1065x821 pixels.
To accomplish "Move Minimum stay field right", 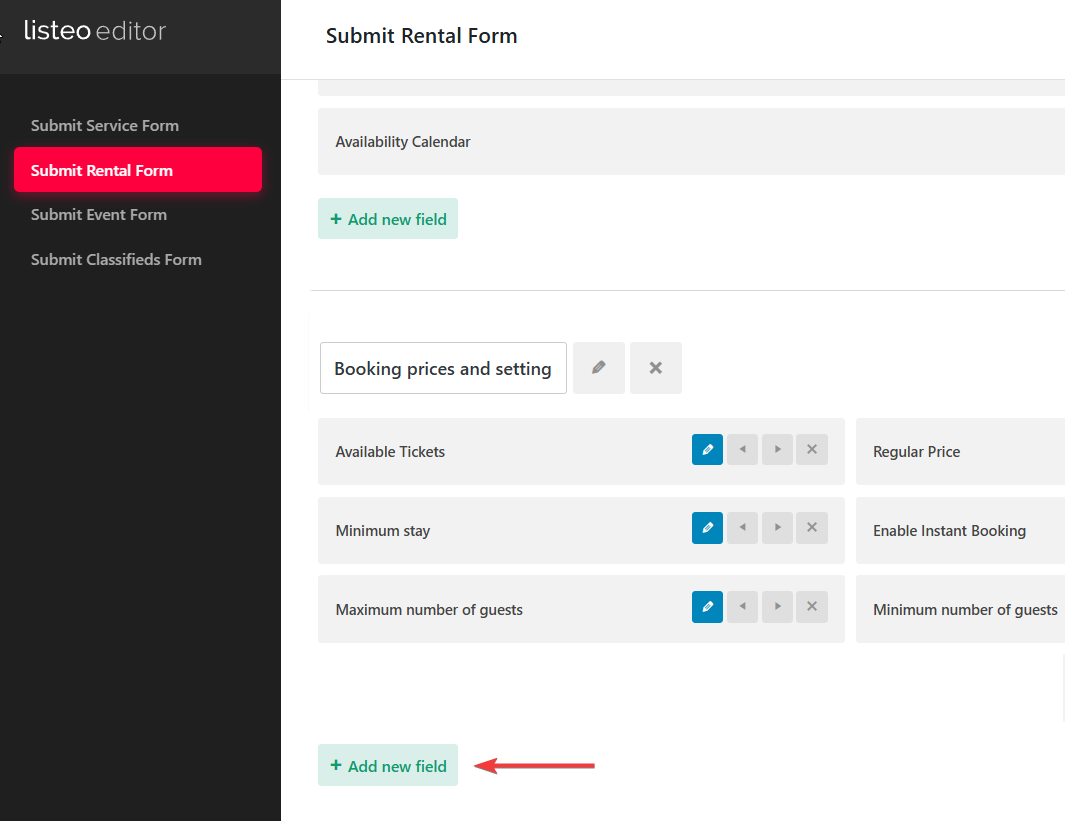I will (x=777, y=528).
